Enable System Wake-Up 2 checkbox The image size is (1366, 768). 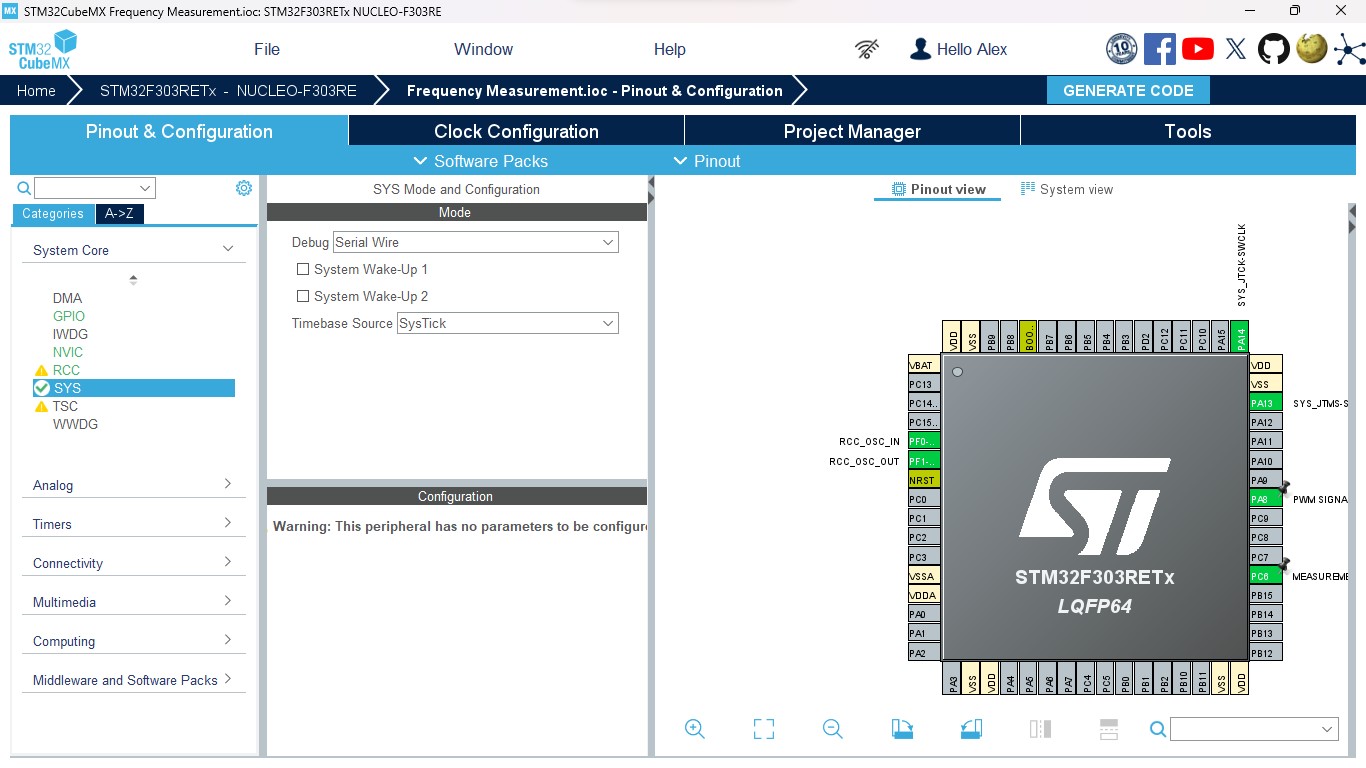point(303,296)
